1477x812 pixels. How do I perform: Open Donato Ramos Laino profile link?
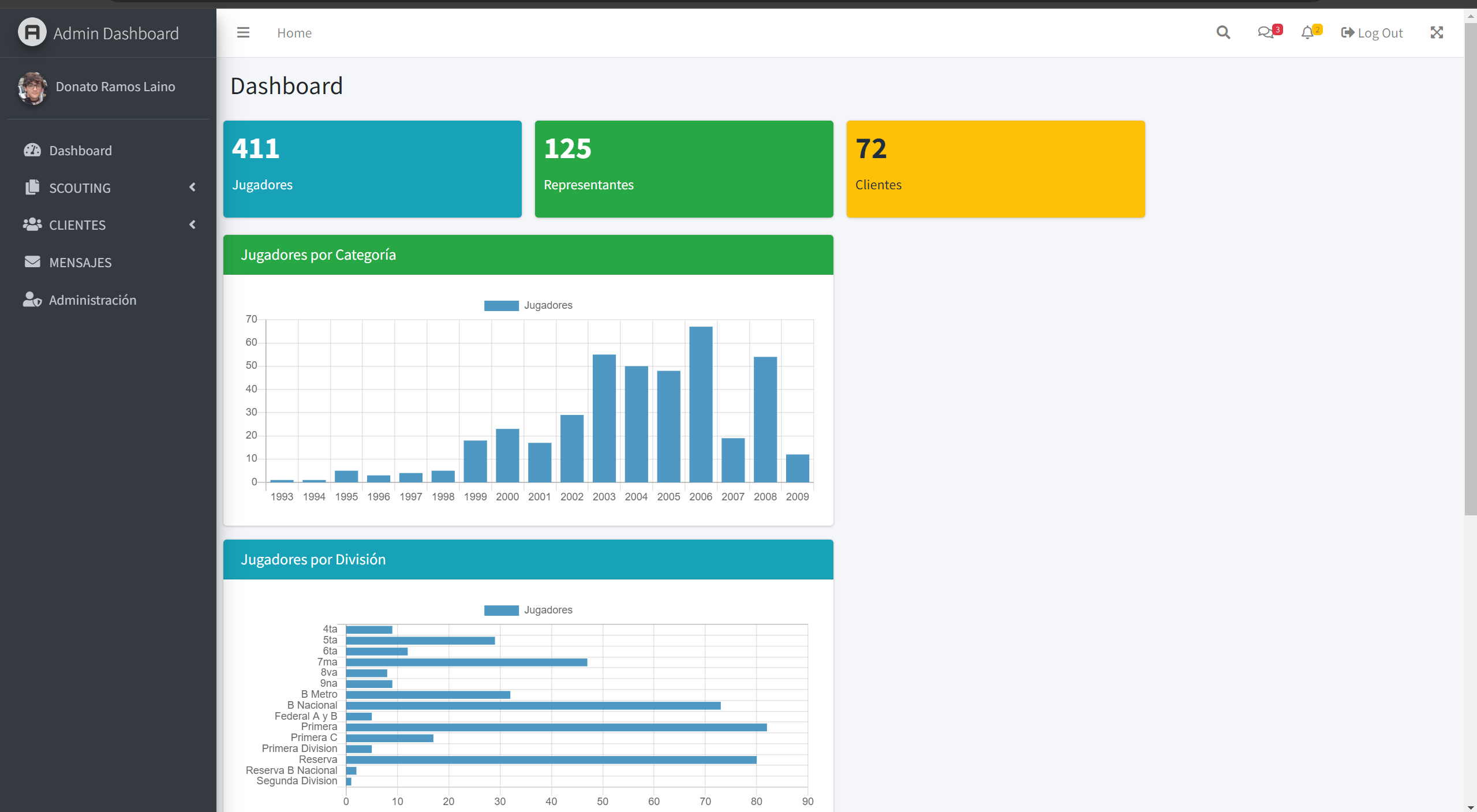click(x=115, y=87)
